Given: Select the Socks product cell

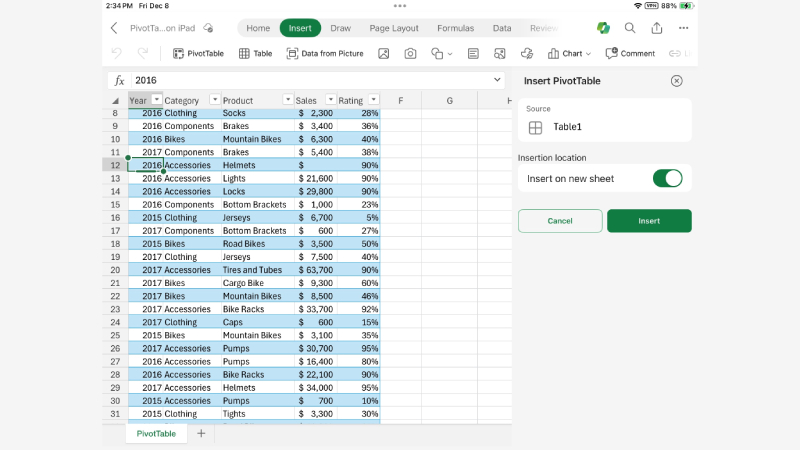Looking at the screenshot, I should (x=257, y=113).
